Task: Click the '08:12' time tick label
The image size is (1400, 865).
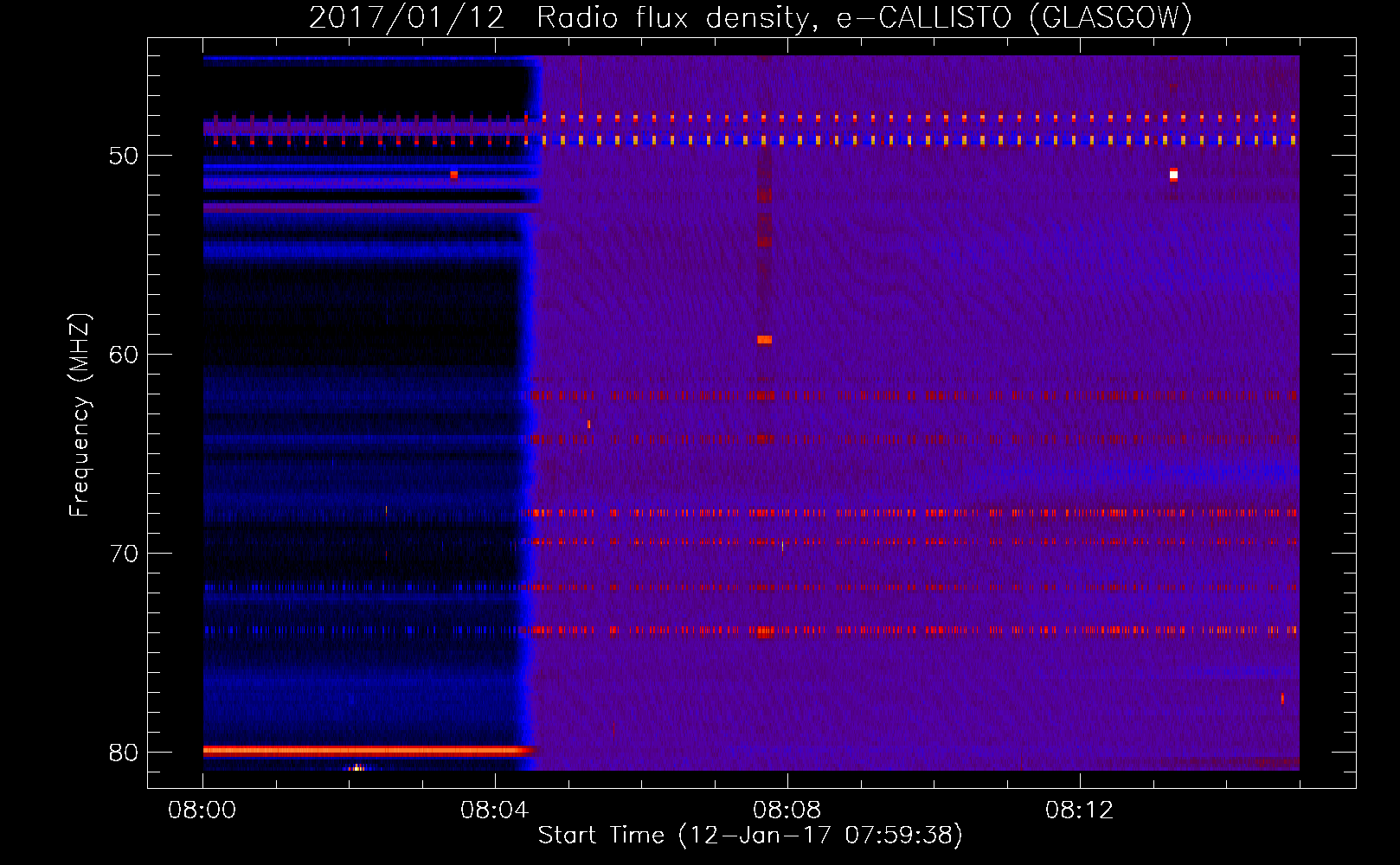Action: pos(1080,811)
